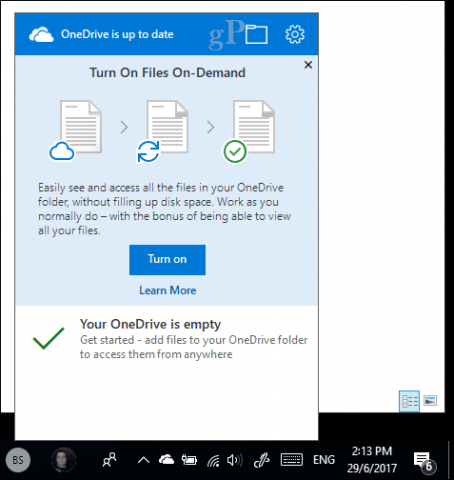Click the green checkmark beside empty message
This screenshot has height=480, width=454.
click(48, 338)
